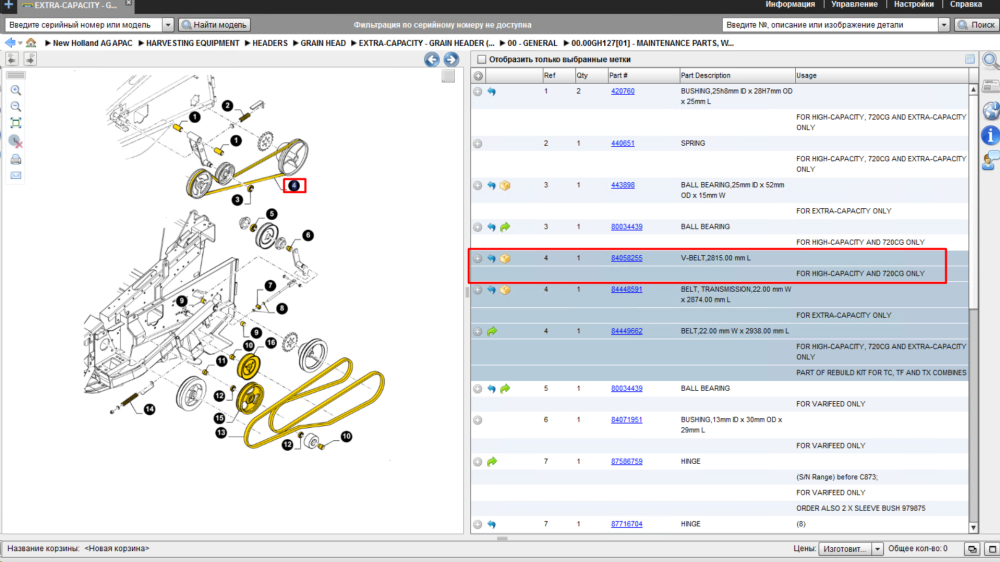Image resolution: width=1000 pixels, height=562 pixels.
Task: Click green arrow icon for part 87586759
Action: 492,462
